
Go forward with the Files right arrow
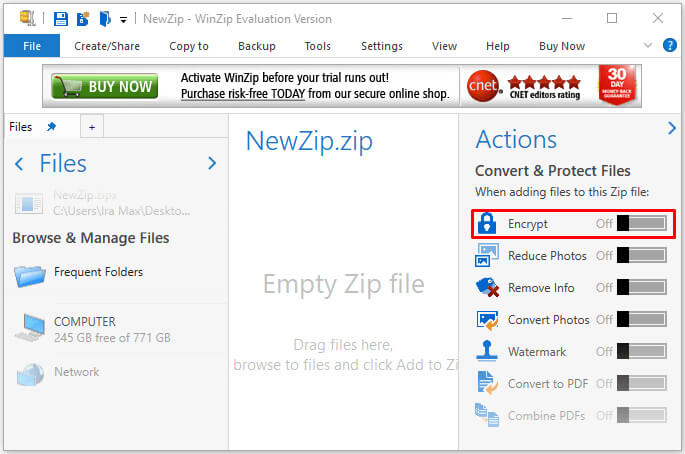coord(212,163)
